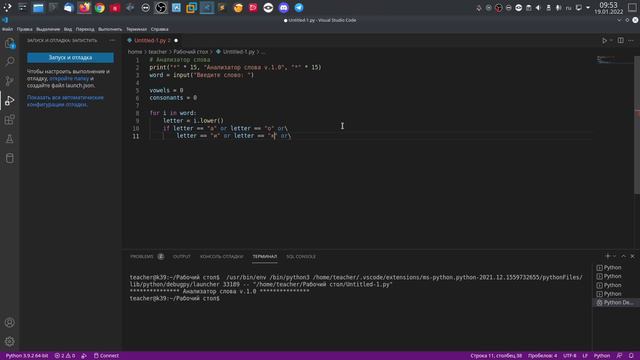
Task: Expand the new terminal profile dropdown
Action: (614, 256)
